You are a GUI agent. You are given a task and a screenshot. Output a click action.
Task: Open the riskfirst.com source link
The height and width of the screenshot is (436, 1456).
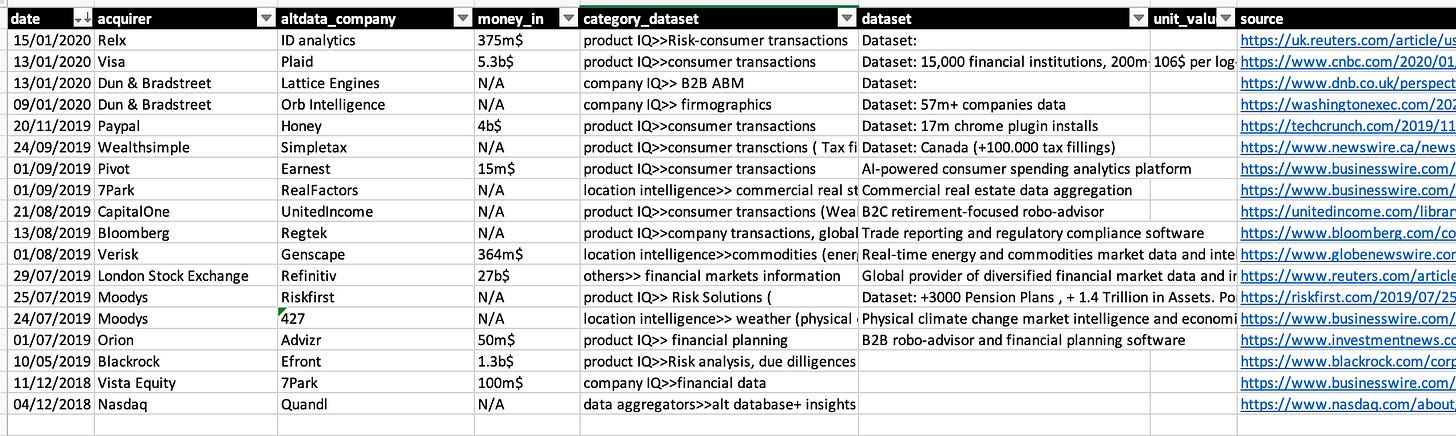pos(1347,298)
